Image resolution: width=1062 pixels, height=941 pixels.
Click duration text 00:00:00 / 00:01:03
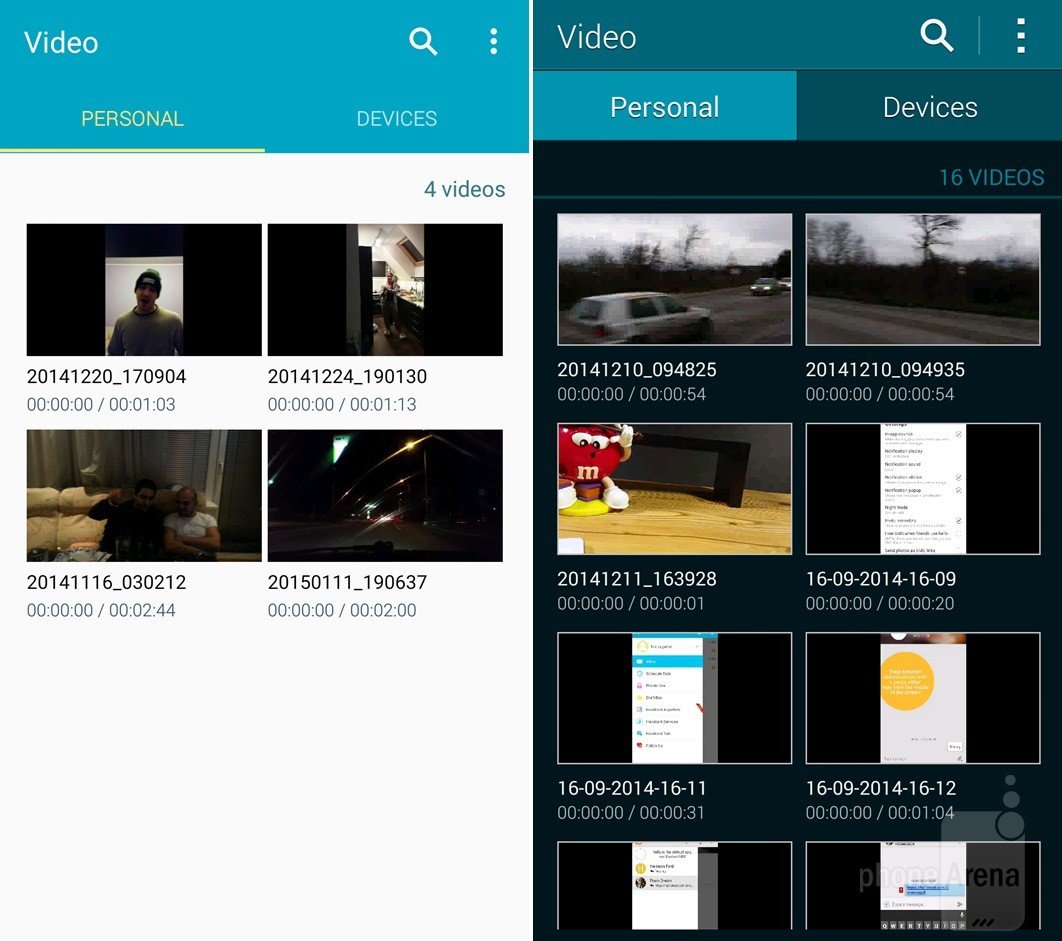pyautogui.click(x=101, y=404)
